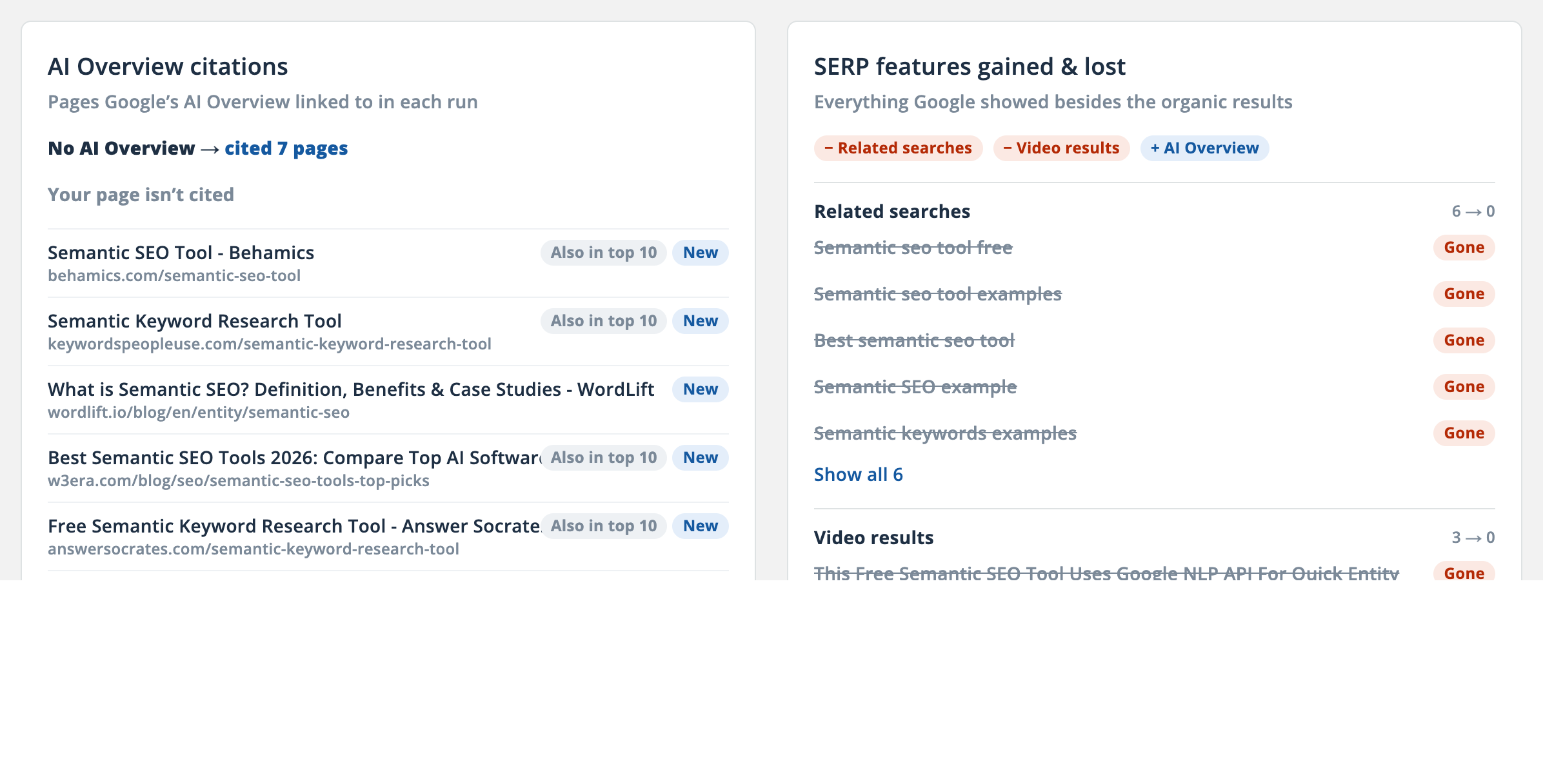Open Semantic SEO Tool - Behamics citation
The image size is (1543, 784).
click(x=181, y=253)
